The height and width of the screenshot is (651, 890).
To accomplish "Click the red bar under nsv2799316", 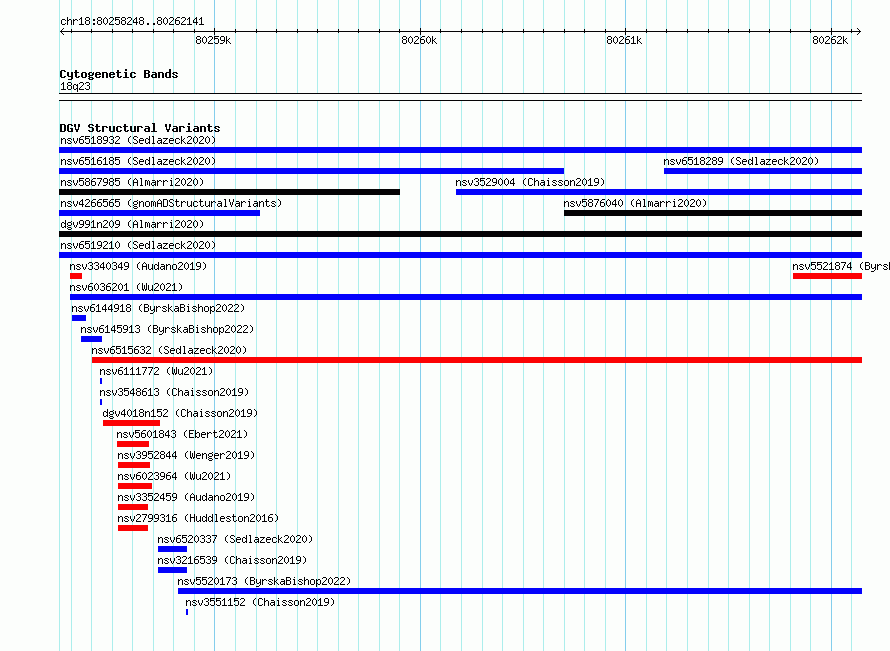I will tap(133, 528).
